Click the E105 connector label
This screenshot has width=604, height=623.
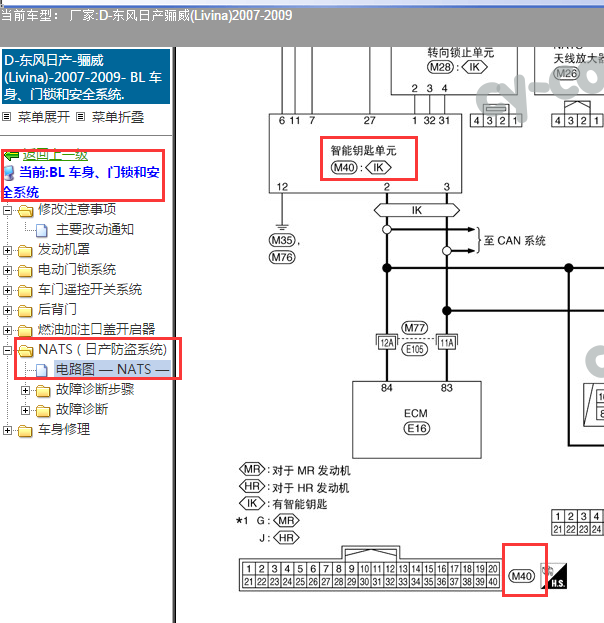tap(415, 349)
